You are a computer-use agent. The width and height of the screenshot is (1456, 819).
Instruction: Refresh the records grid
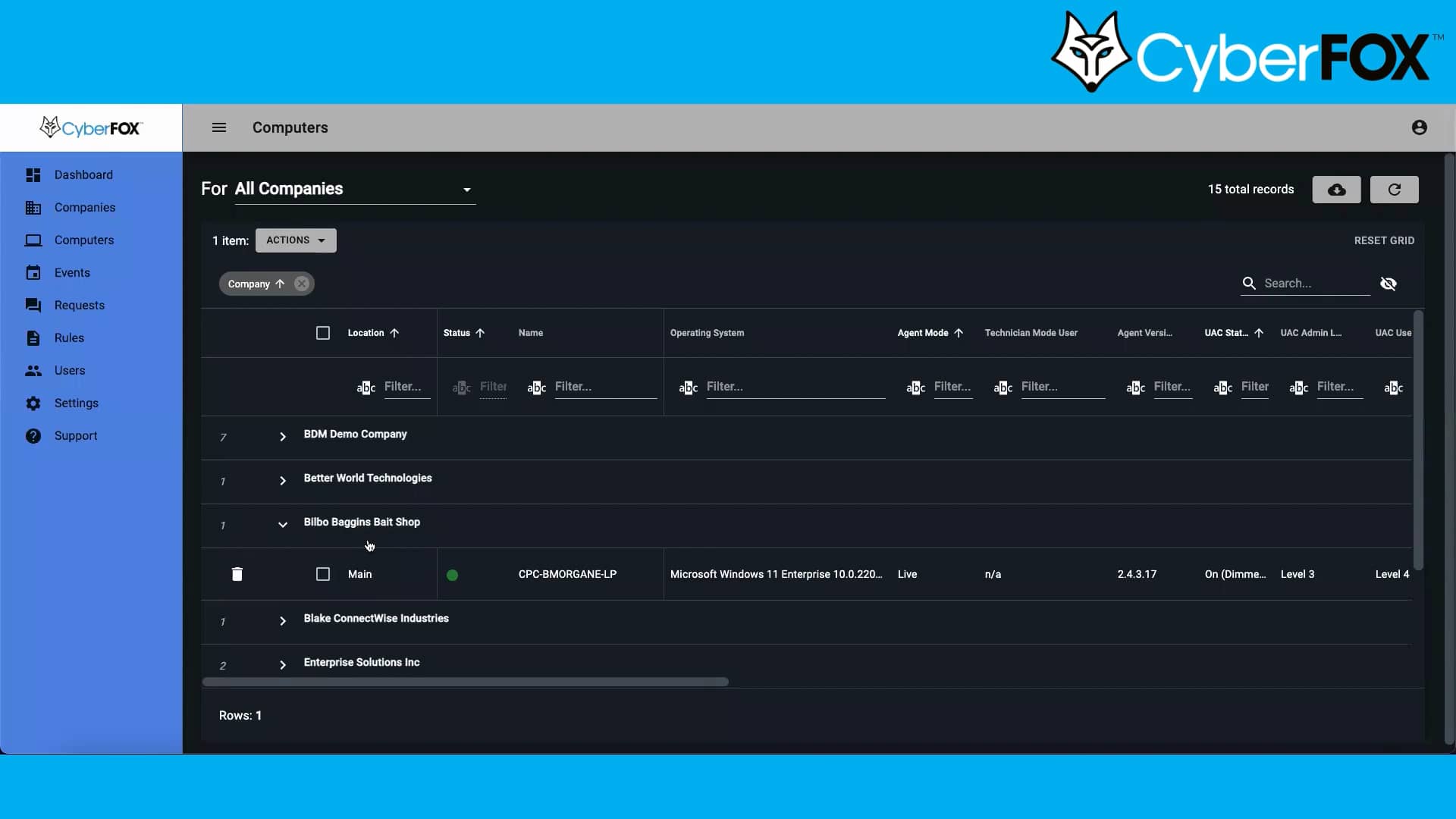tap(1395, 190)
